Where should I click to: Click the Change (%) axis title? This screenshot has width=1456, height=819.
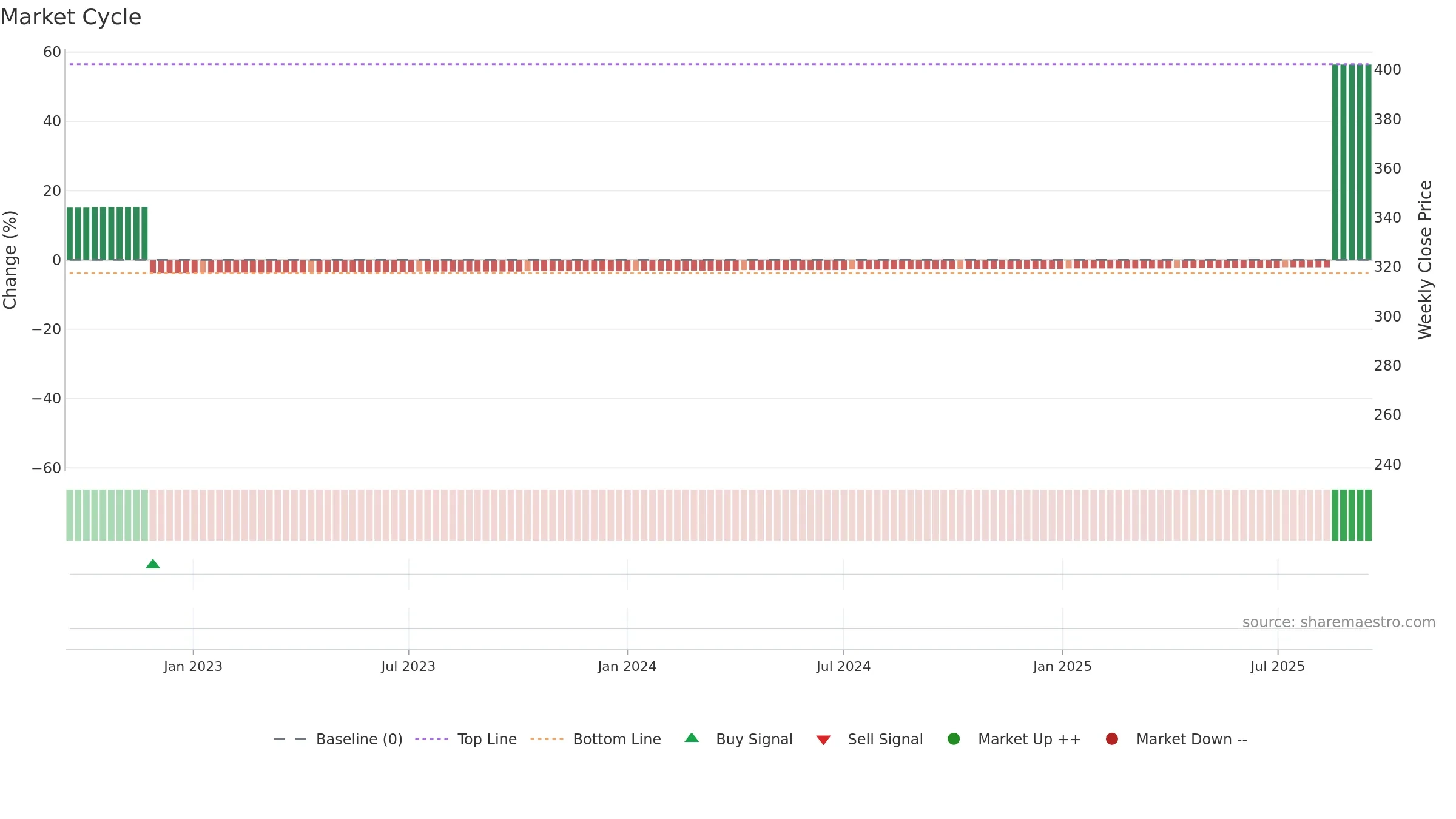(x=10, y=260)
